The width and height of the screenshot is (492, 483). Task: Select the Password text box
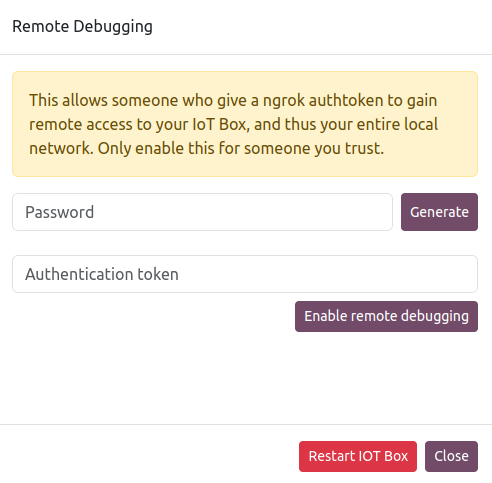(202, 212)
